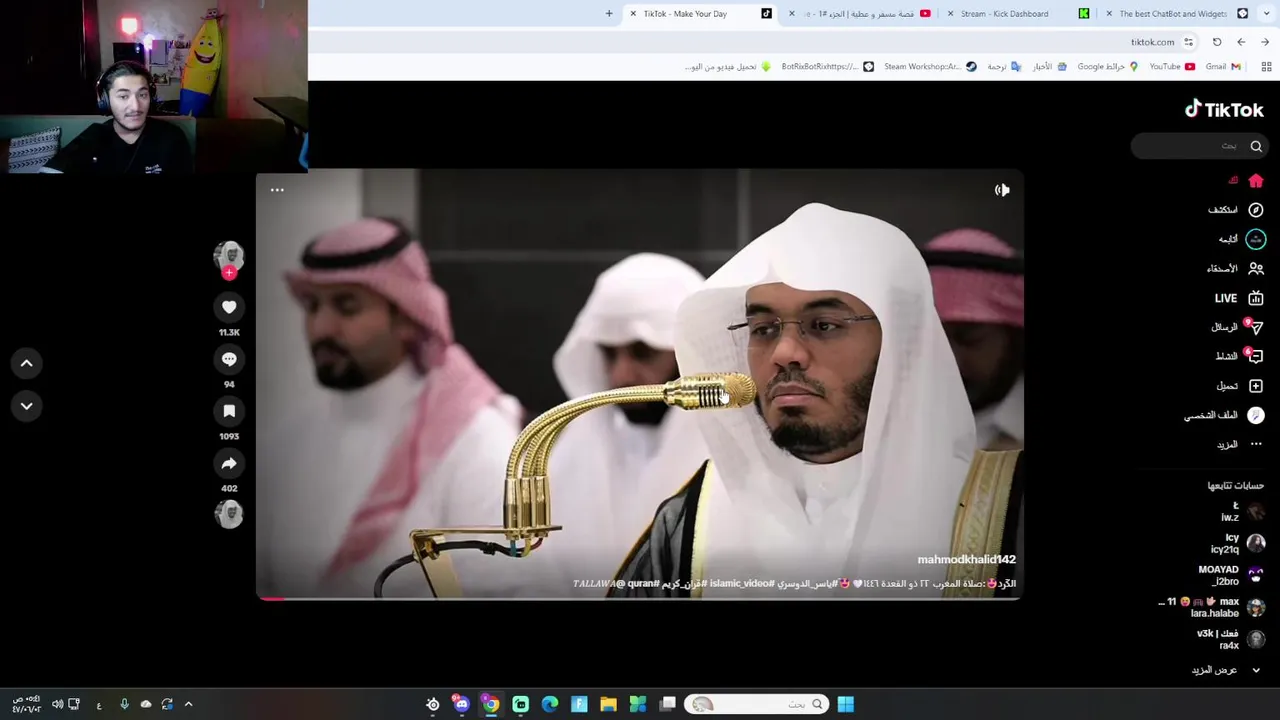Seek on the video progress bar
Viewport: 1280px width, 720px height.
(640, 598)
